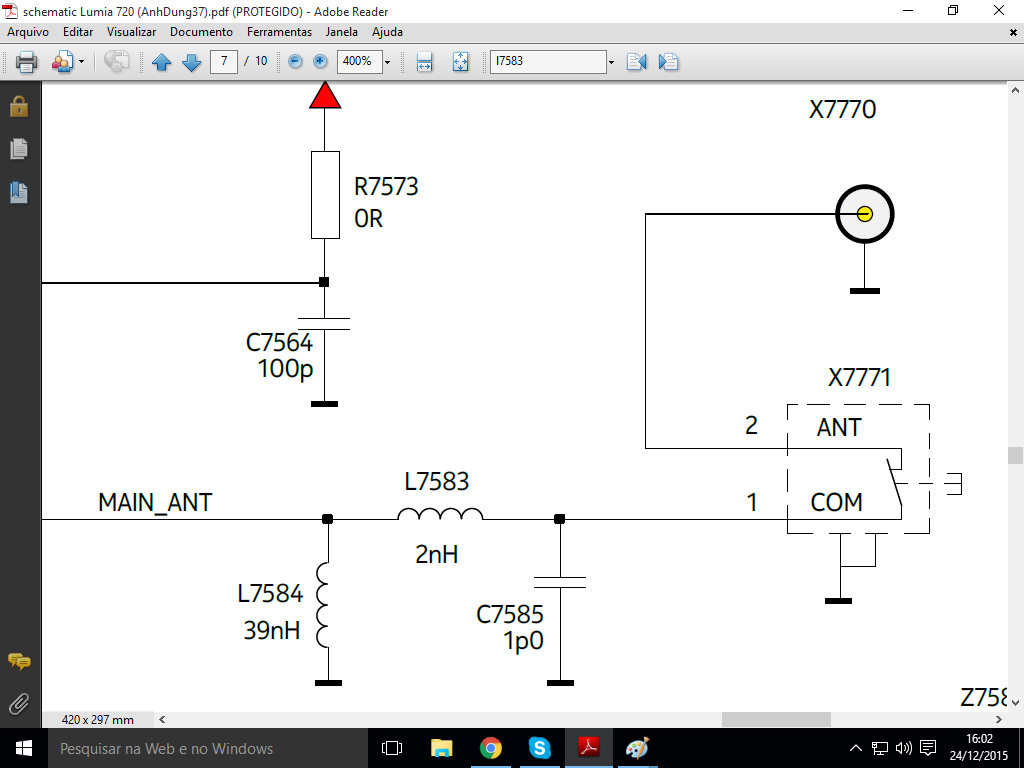Open the Documento menu
This screenshot has width=1024, height=768.
[x=201, y=32]
